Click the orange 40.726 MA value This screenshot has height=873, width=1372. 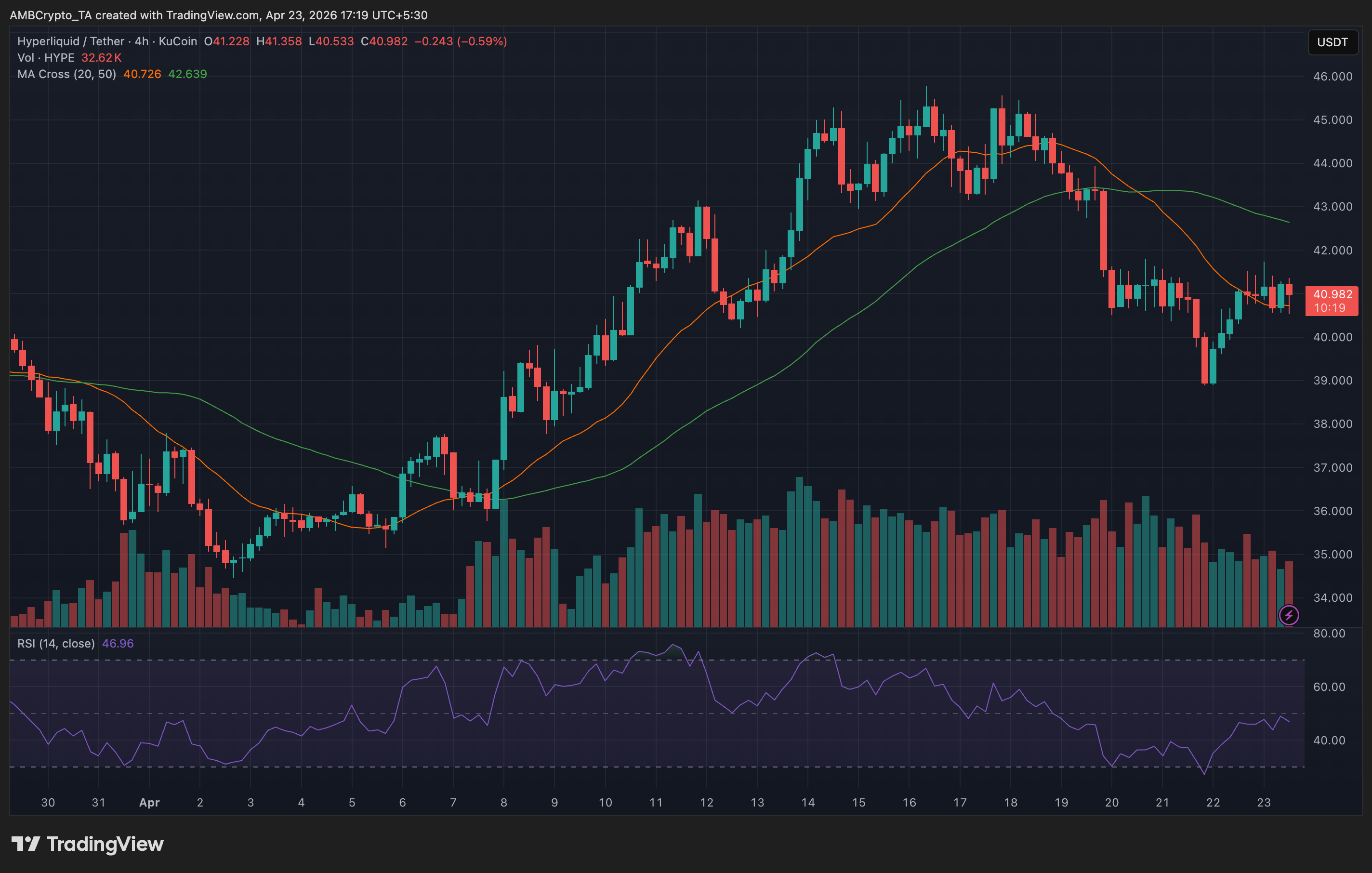click(142, 74)
